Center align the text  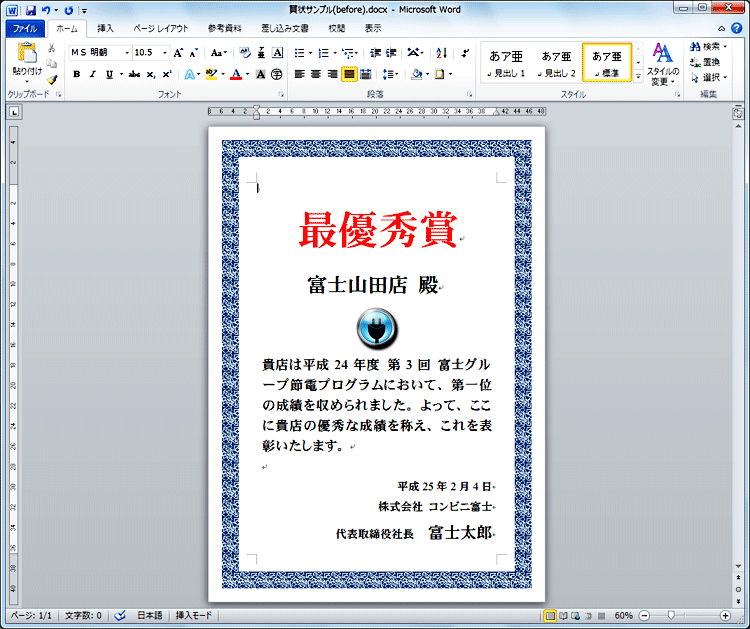(x=316, y=74)
